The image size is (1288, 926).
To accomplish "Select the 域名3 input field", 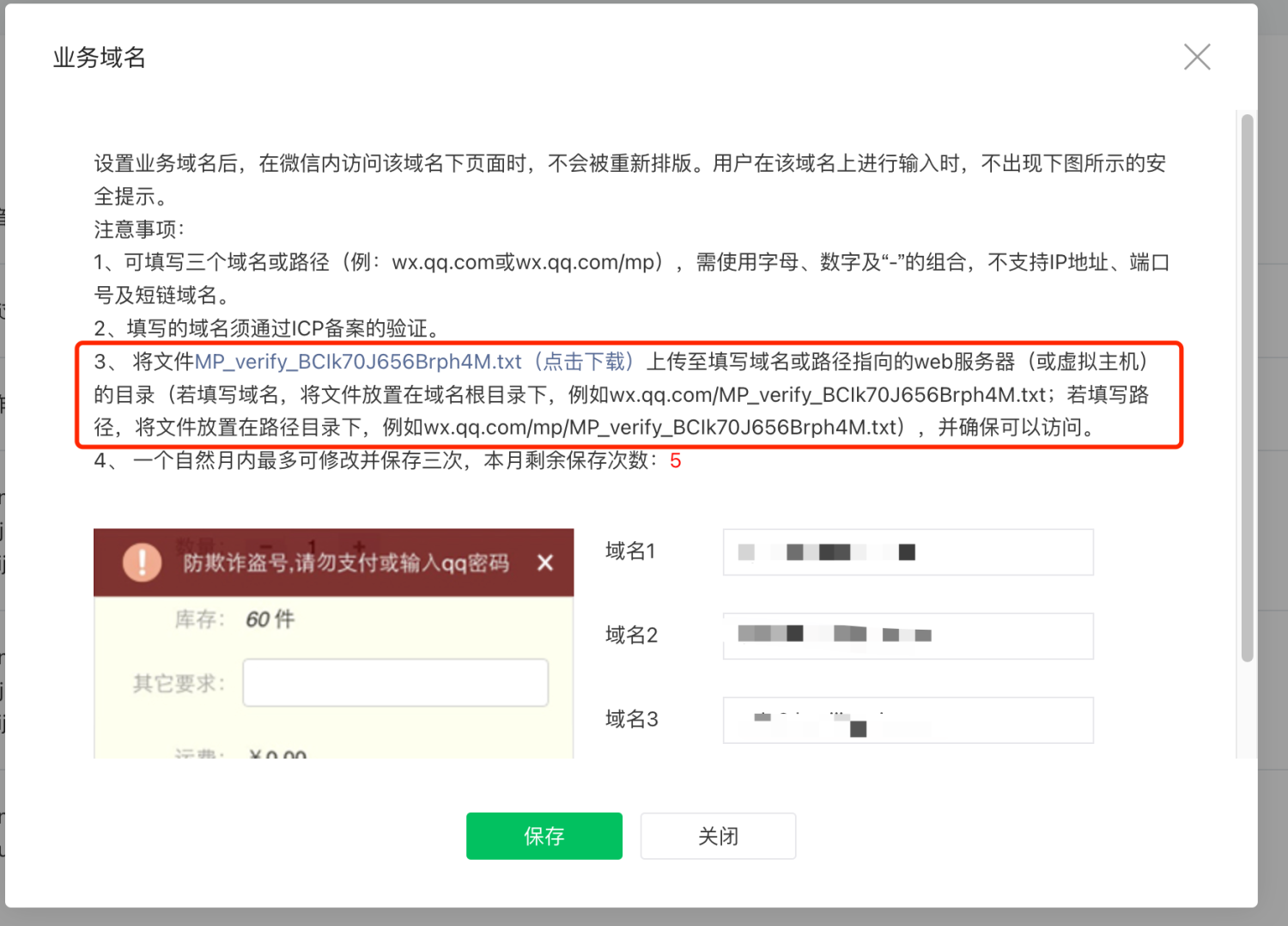I will coord(908,720).
